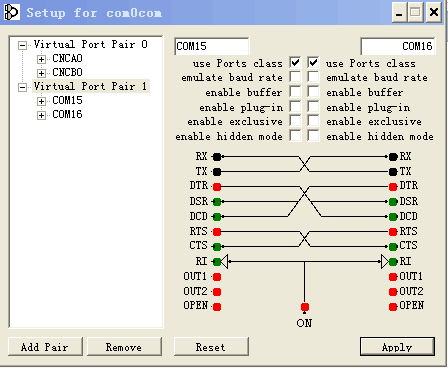Check left enable hidden mode option
Viewport: 448px width, 368px height.
(x=295, y=136)
